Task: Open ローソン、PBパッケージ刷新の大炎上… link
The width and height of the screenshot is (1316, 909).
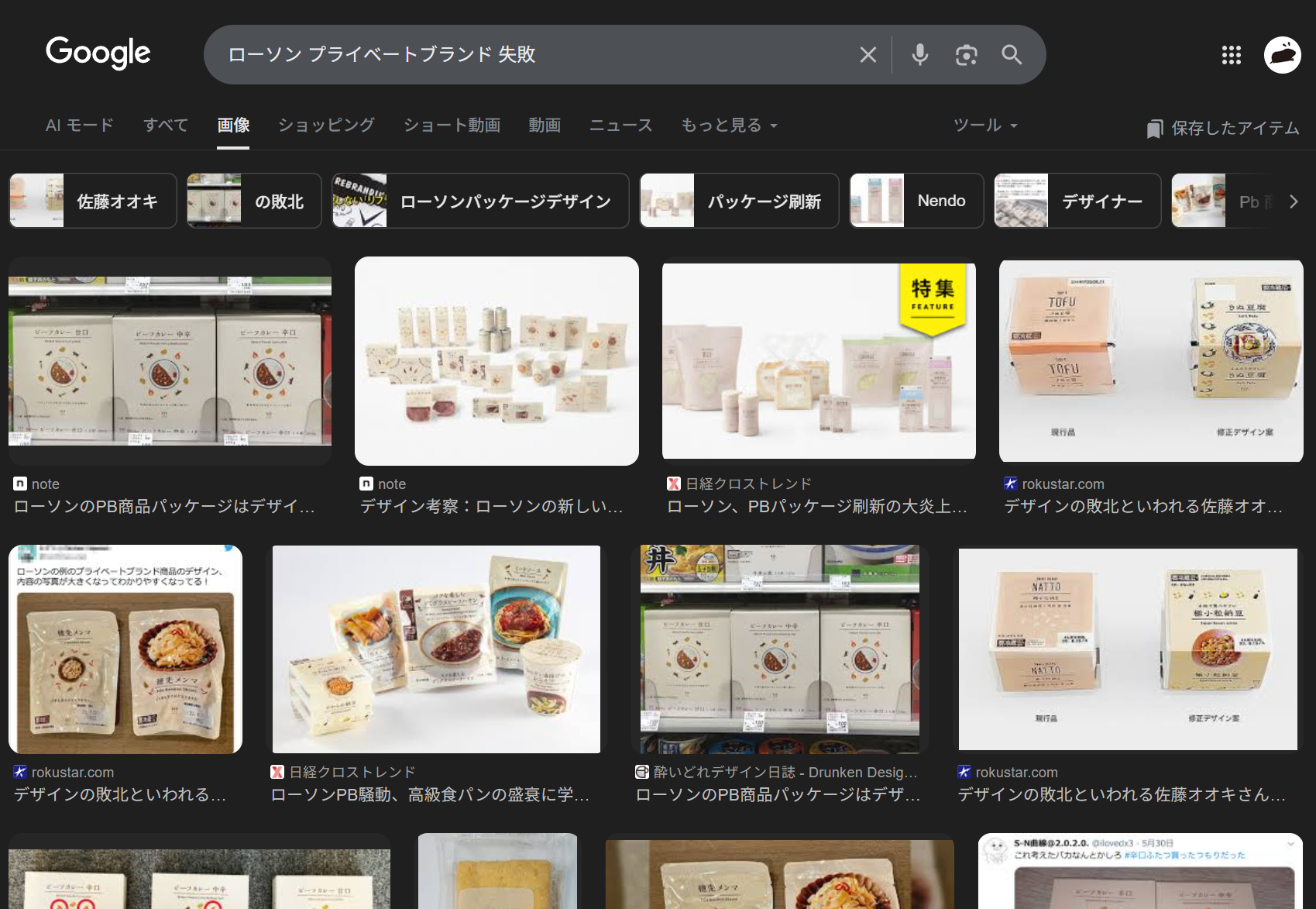Action: click(x=817, y=507)
